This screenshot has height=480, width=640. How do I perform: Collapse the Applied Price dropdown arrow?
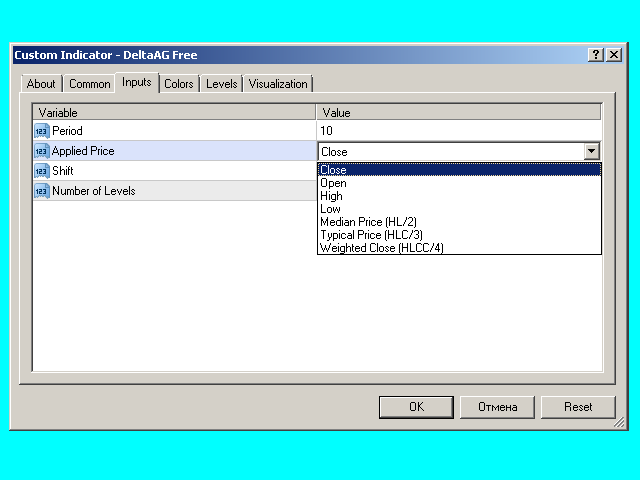[x=592, y=151]
